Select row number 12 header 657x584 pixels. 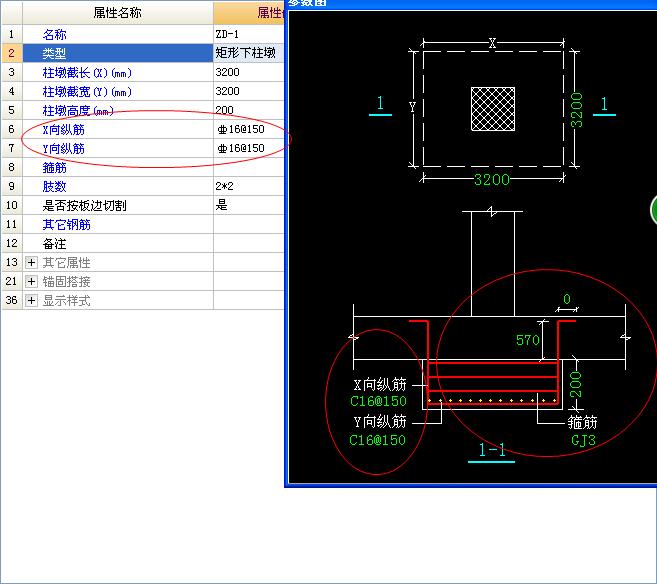[x=12, y=243]
